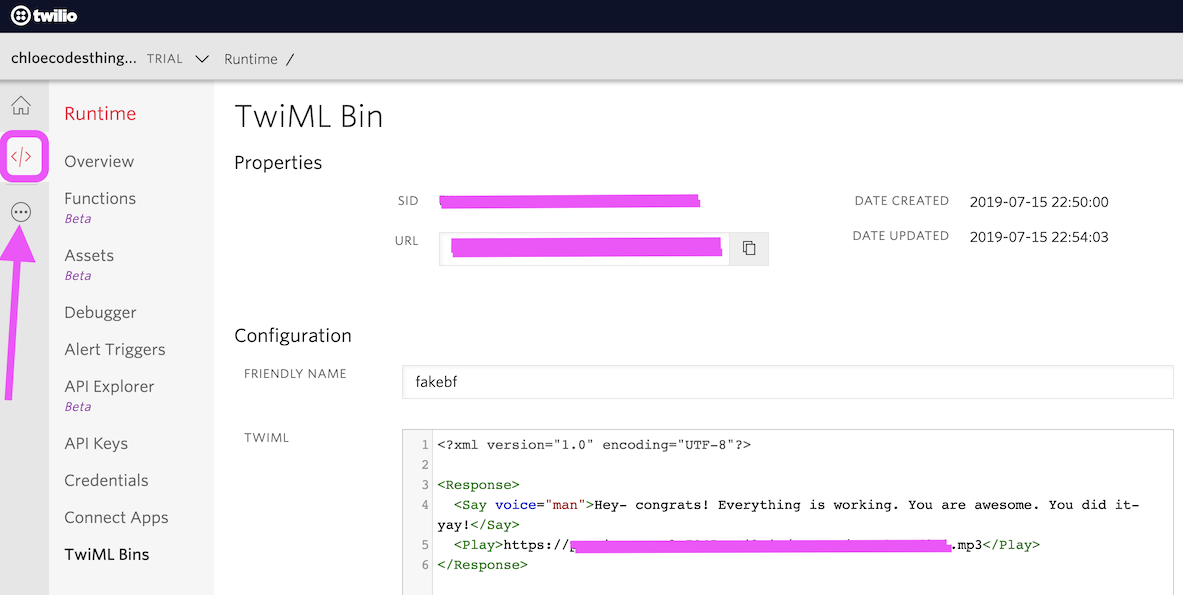The width and height of the screenshot is (1183, 595).
Task: Open Connect Apps page
Action: pyautogui.click(x=116, y=517)
